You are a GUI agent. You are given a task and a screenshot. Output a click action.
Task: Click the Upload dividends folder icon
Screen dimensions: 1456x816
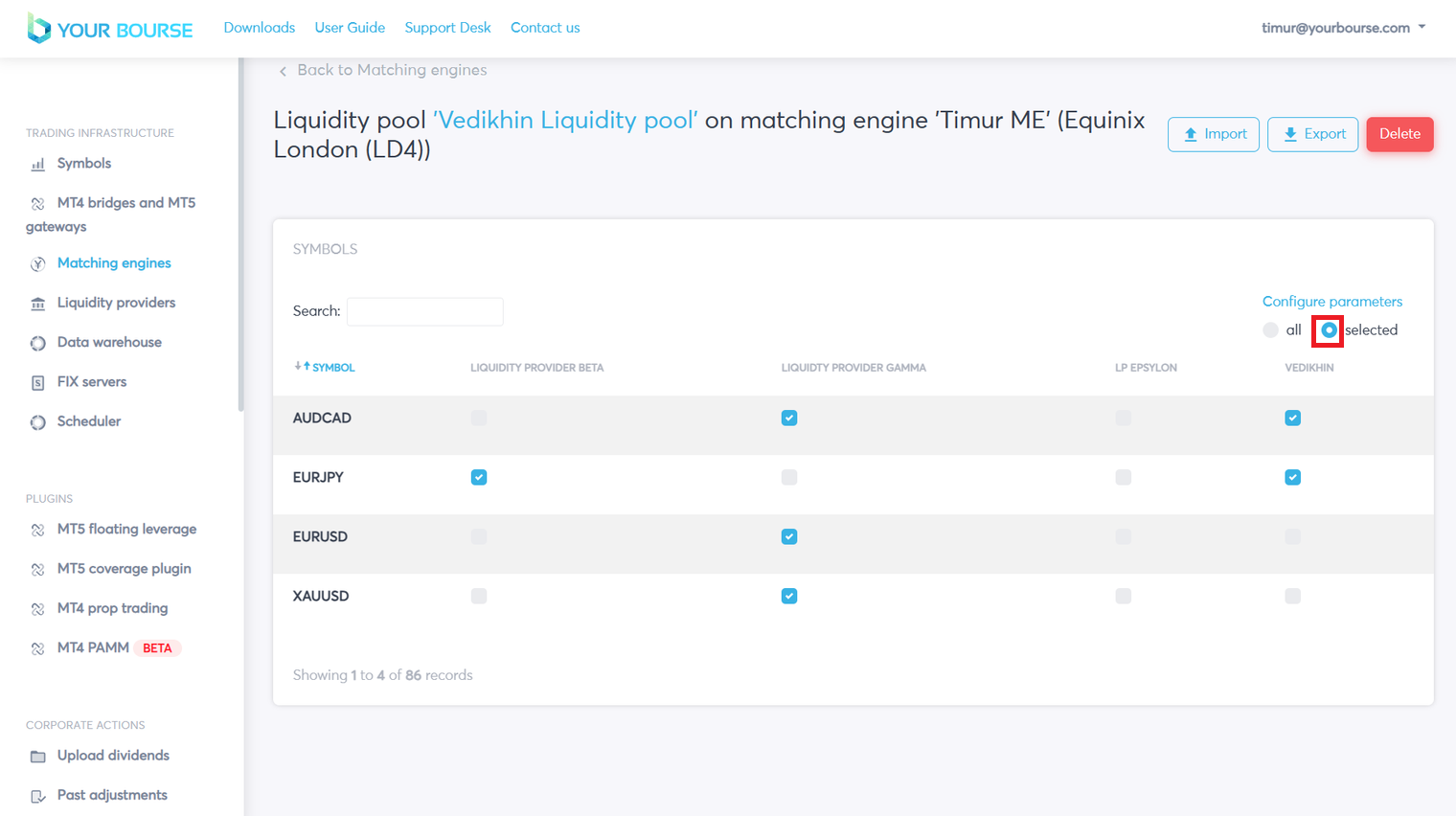38,757
